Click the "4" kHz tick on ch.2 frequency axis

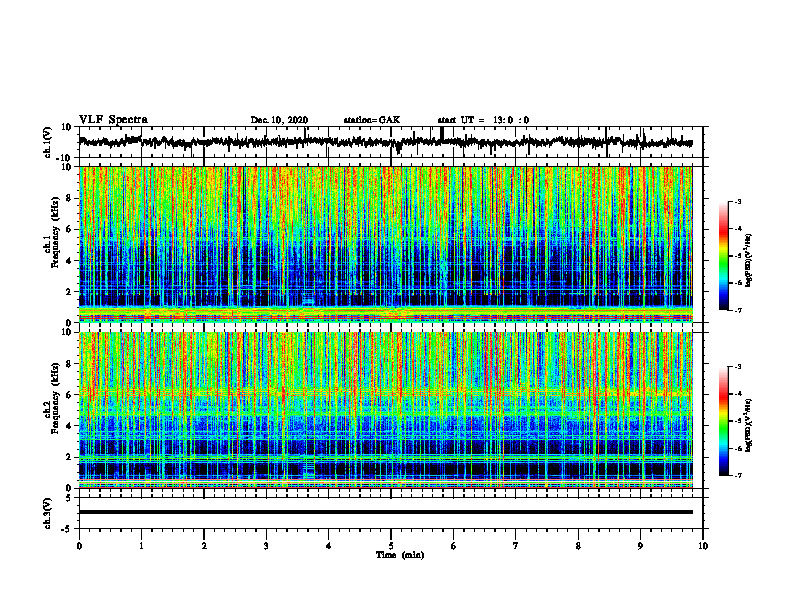click(x=69, y=426)
